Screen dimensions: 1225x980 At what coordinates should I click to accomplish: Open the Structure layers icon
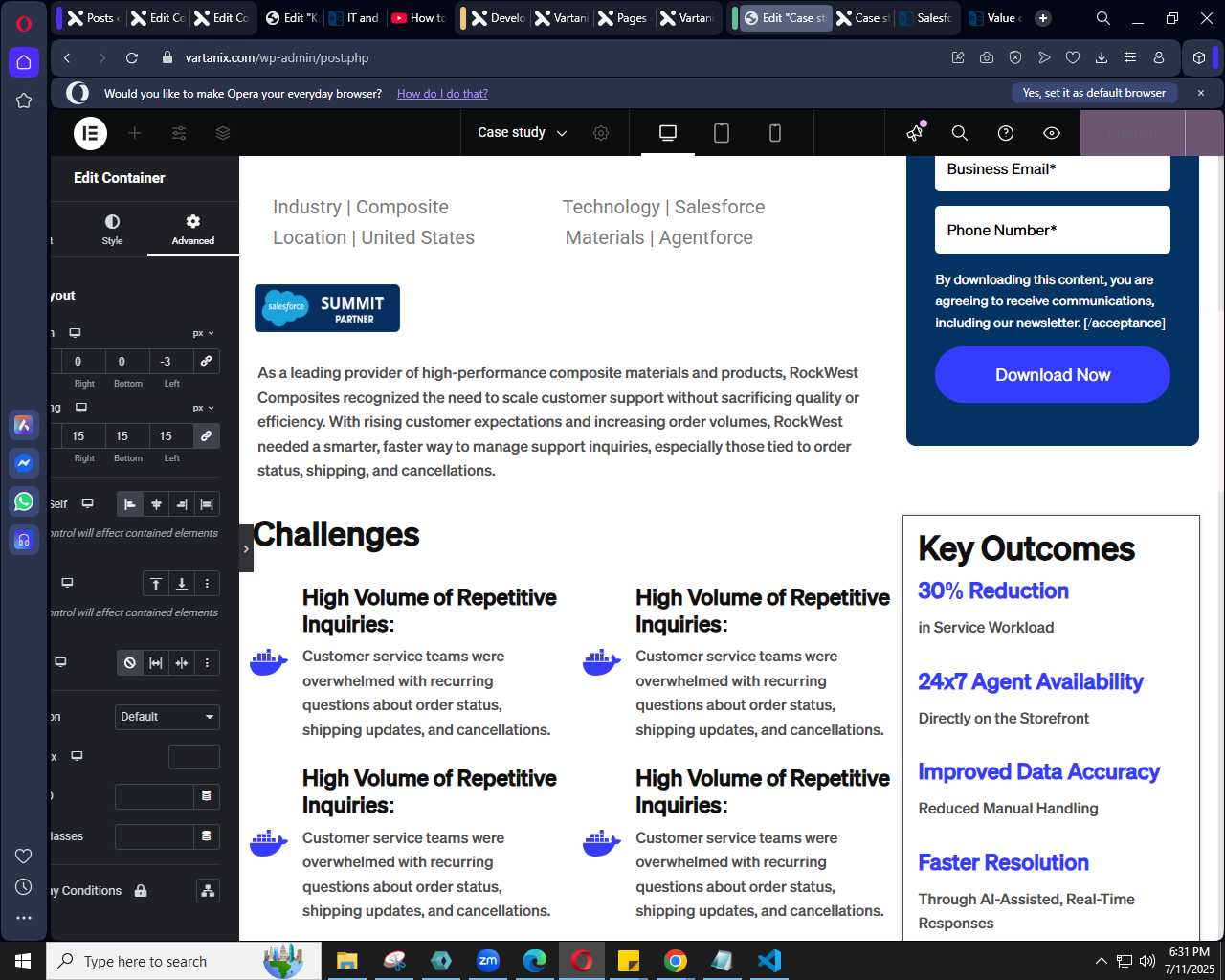(223, 133)
